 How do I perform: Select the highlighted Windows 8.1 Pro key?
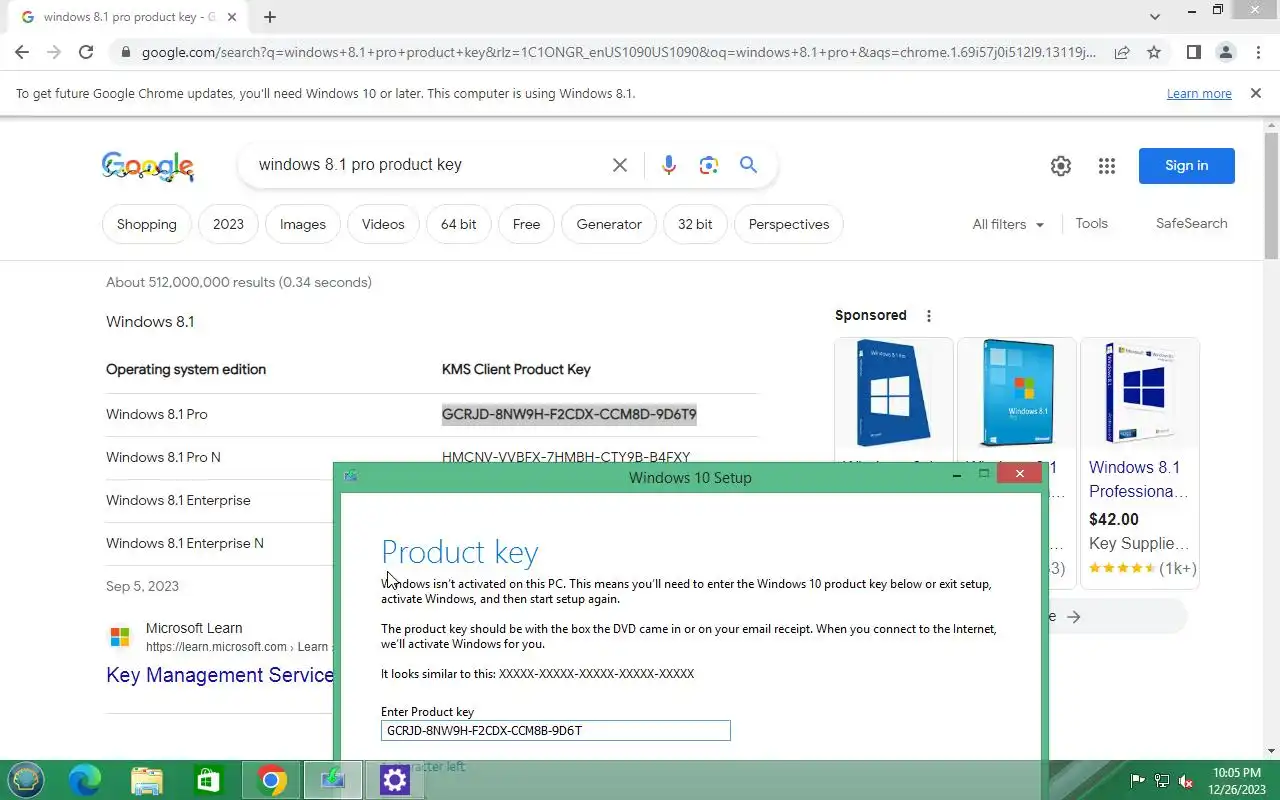(569, 414)
